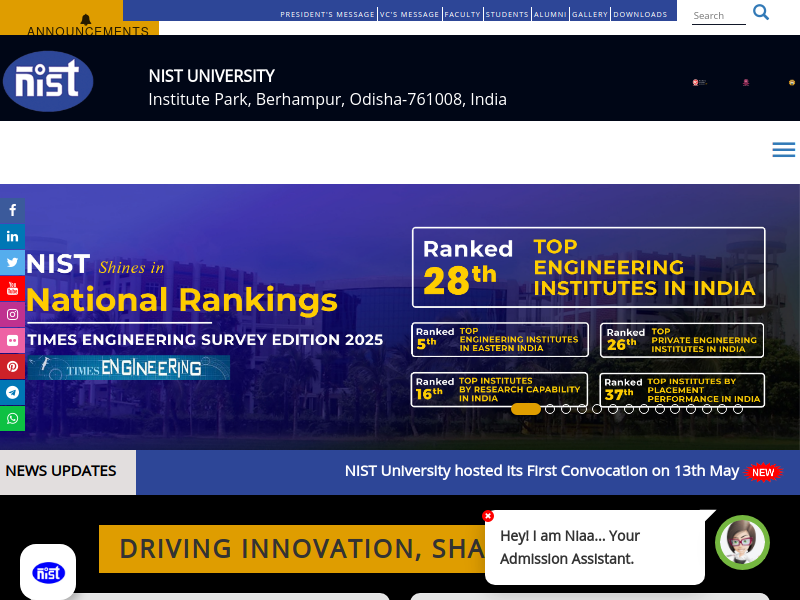Click the pink badge in the header
Screen dimensions: 800x600
click(746, 82)
